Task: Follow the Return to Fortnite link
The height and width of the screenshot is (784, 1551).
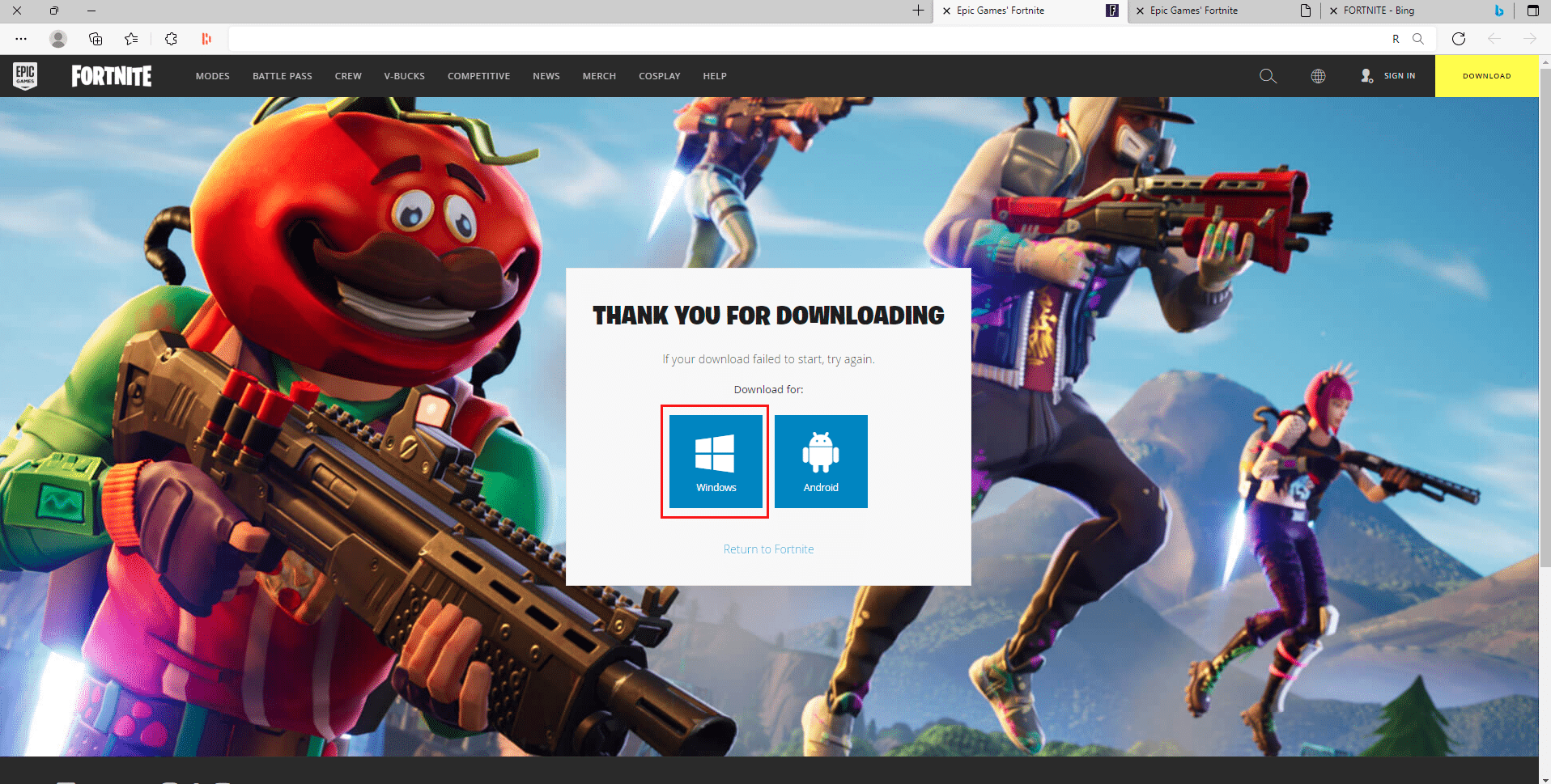Action: [768, 549]
